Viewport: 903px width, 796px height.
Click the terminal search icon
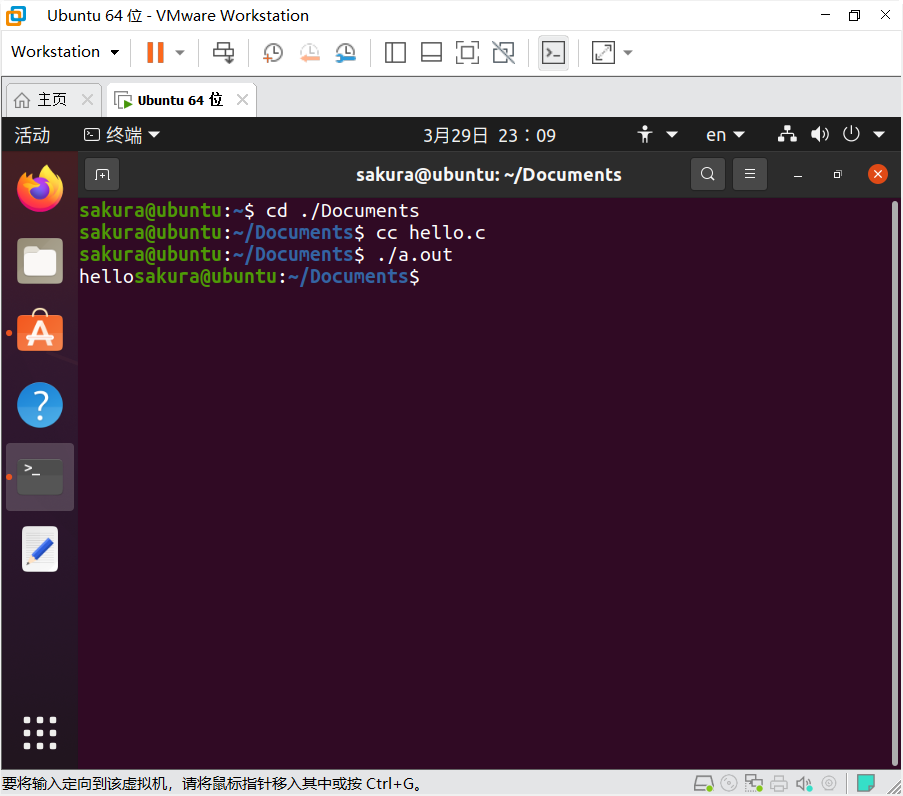707,174
